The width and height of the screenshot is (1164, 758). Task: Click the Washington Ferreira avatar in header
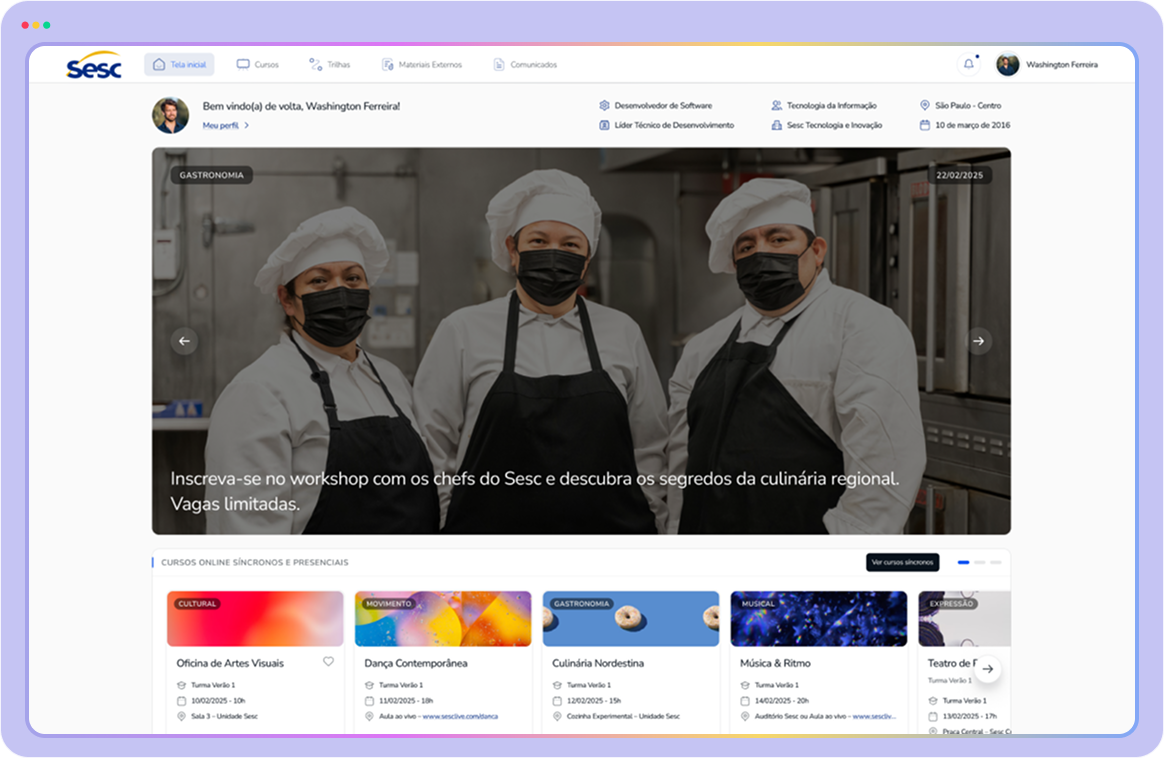[1007, 65]
